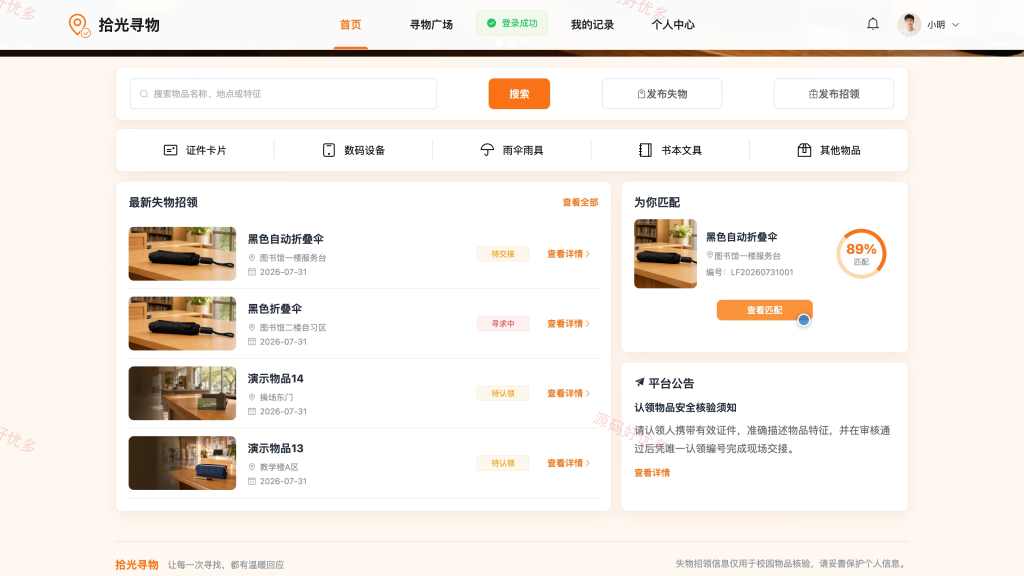Click 待认领 tag on 演示物品13

pos(503,463)
